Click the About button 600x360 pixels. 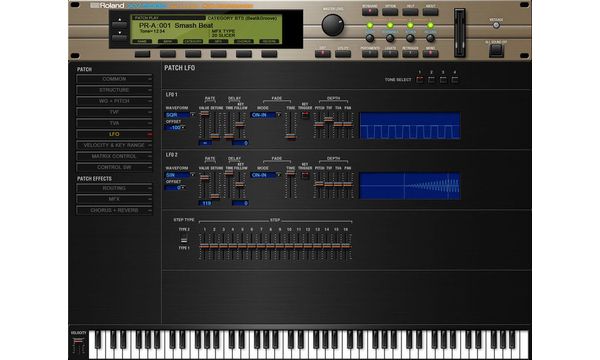[x=430, y=12]
